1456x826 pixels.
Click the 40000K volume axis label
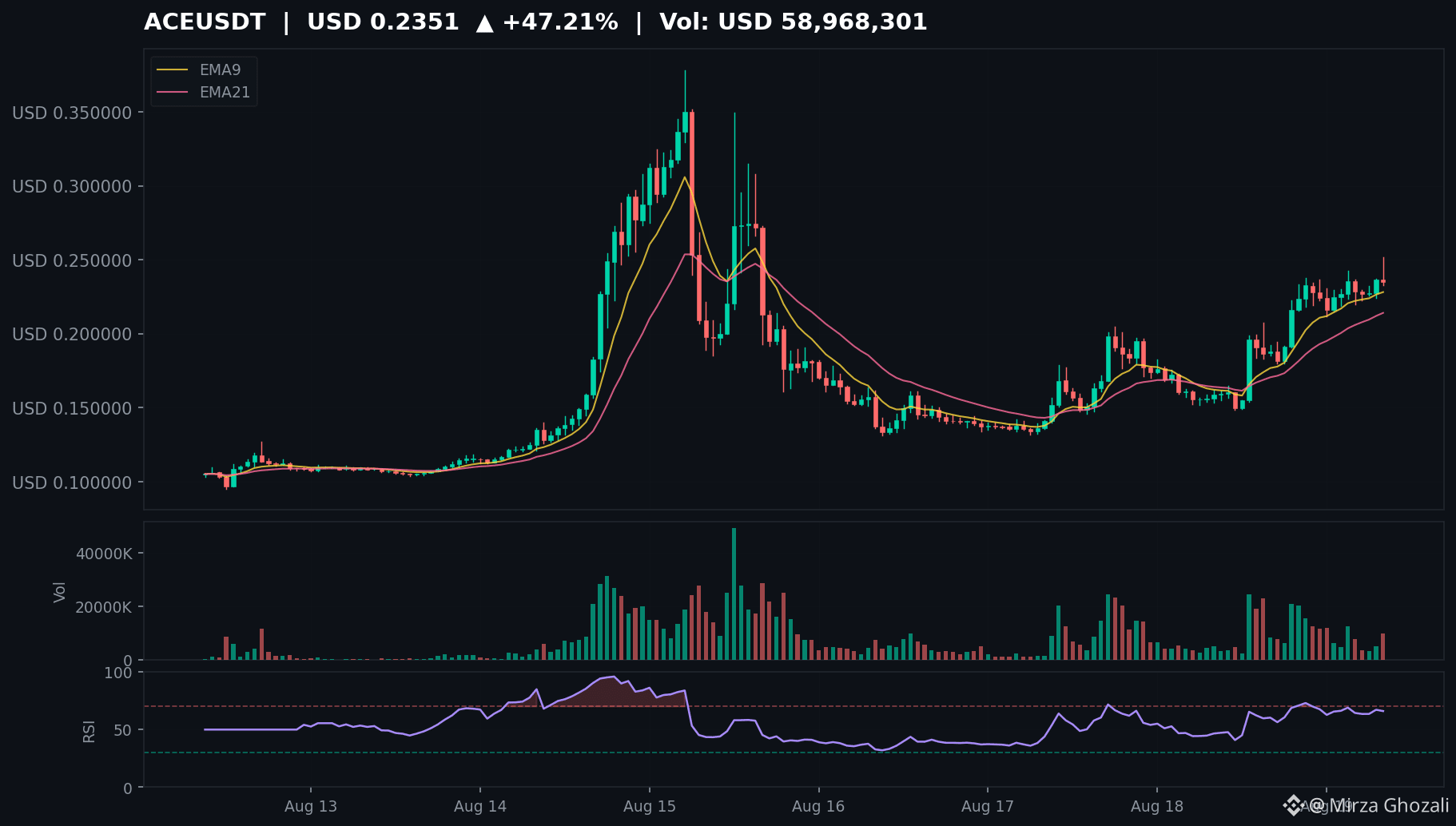(104, 554)
